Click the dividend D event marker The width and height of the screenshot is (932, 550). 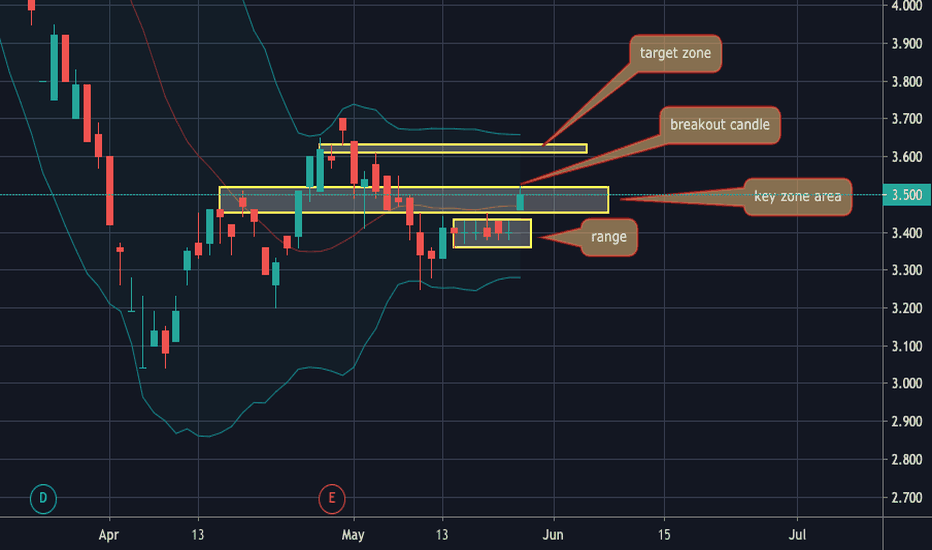coord(43,498)
